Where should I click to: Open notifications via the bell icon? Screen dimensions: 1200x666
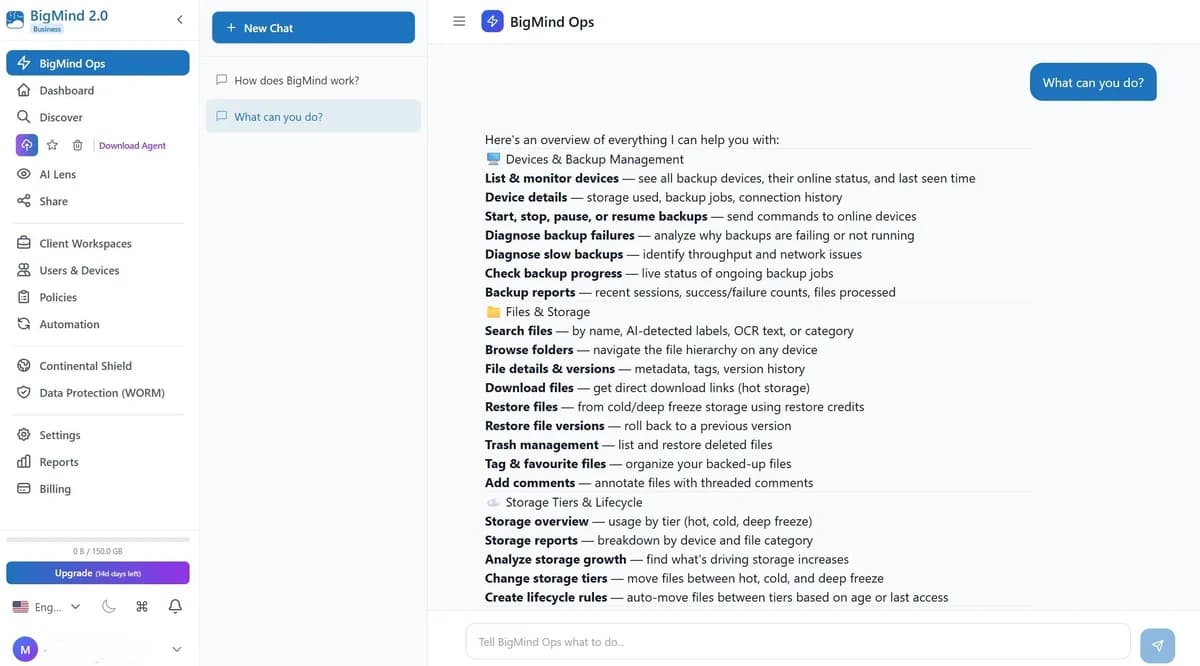tap(176, 606)
